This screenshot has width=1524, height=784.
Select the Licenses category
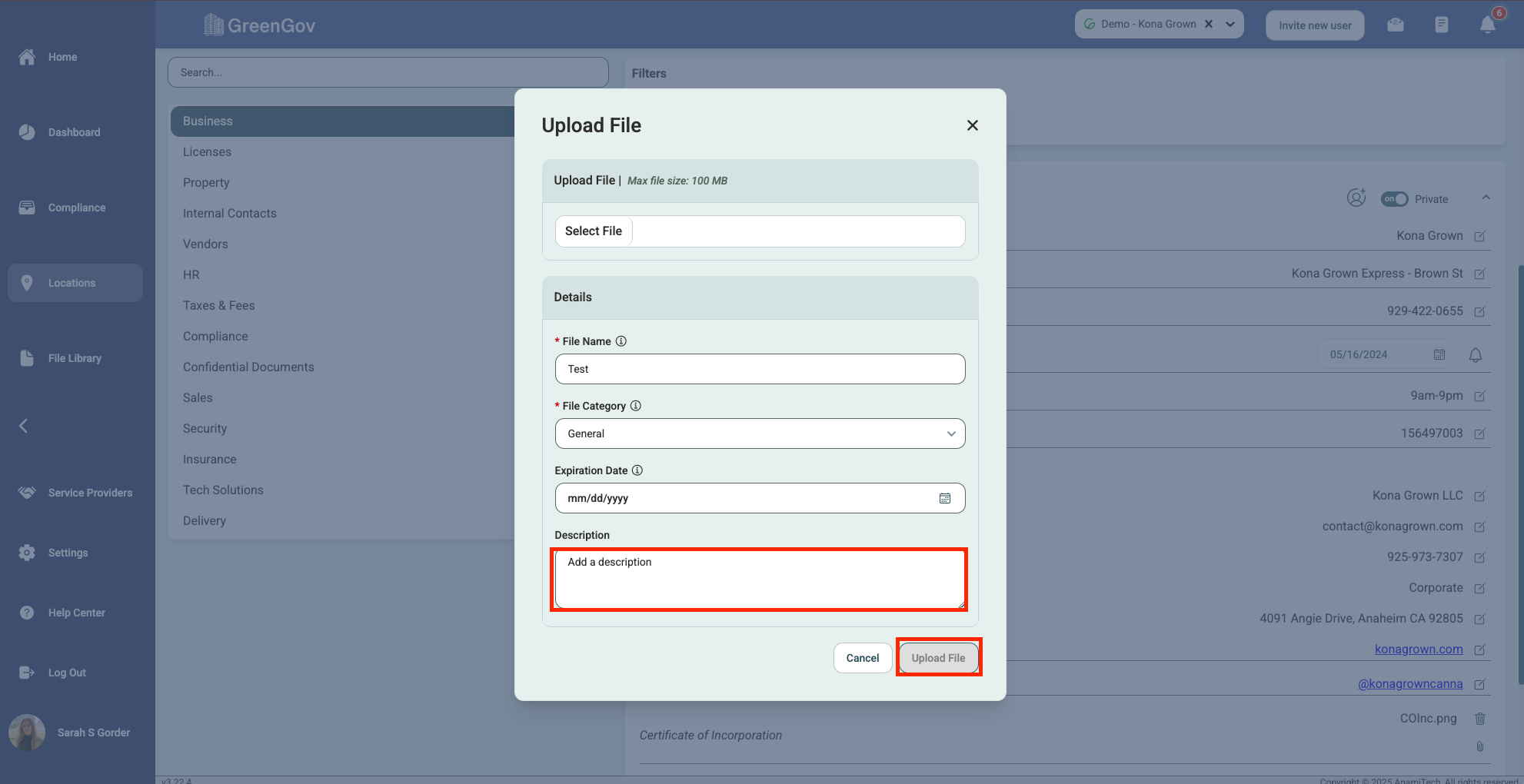point(207,152)
